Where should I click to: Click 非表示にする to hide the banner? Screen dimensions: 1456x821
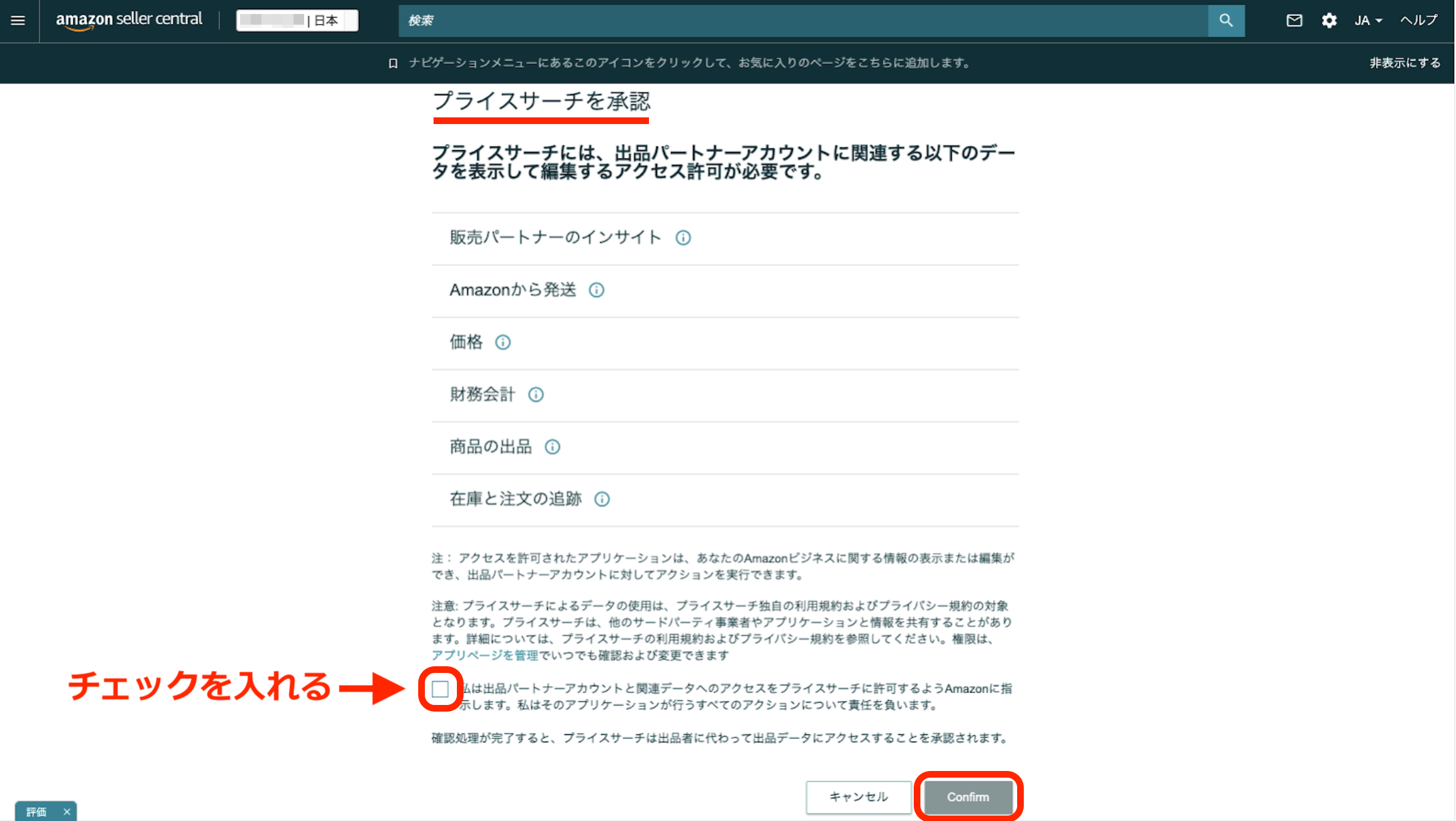(x=1405, y=63)
